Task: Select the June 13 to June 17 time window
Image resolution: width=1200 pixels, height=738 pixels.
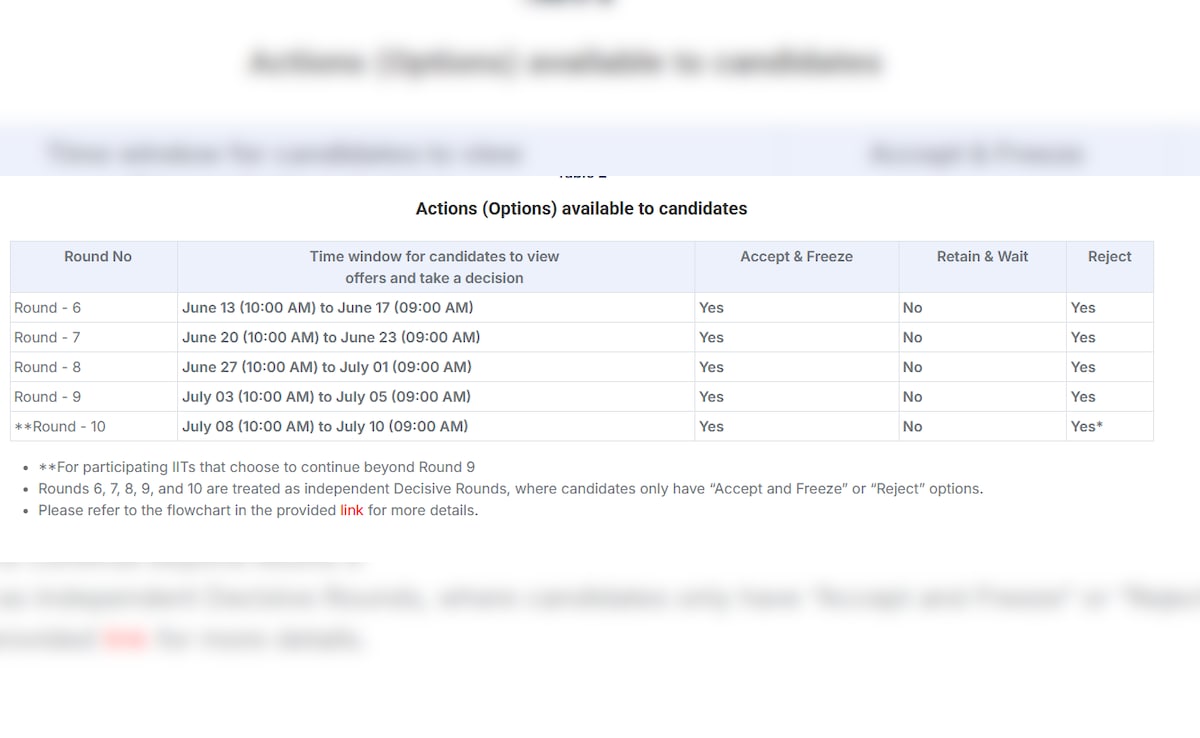Action: [327, 308]
